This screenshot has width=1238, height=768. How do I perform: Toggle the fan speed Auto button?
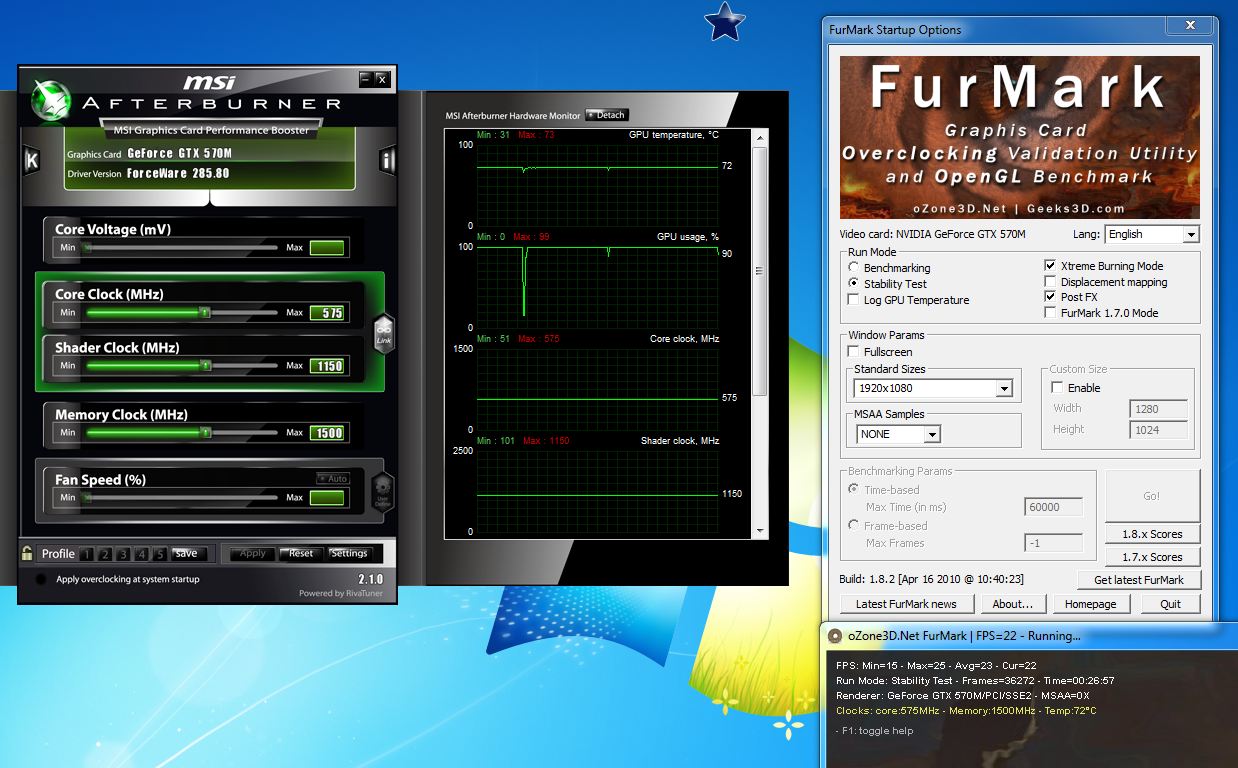tap(333, 478)
